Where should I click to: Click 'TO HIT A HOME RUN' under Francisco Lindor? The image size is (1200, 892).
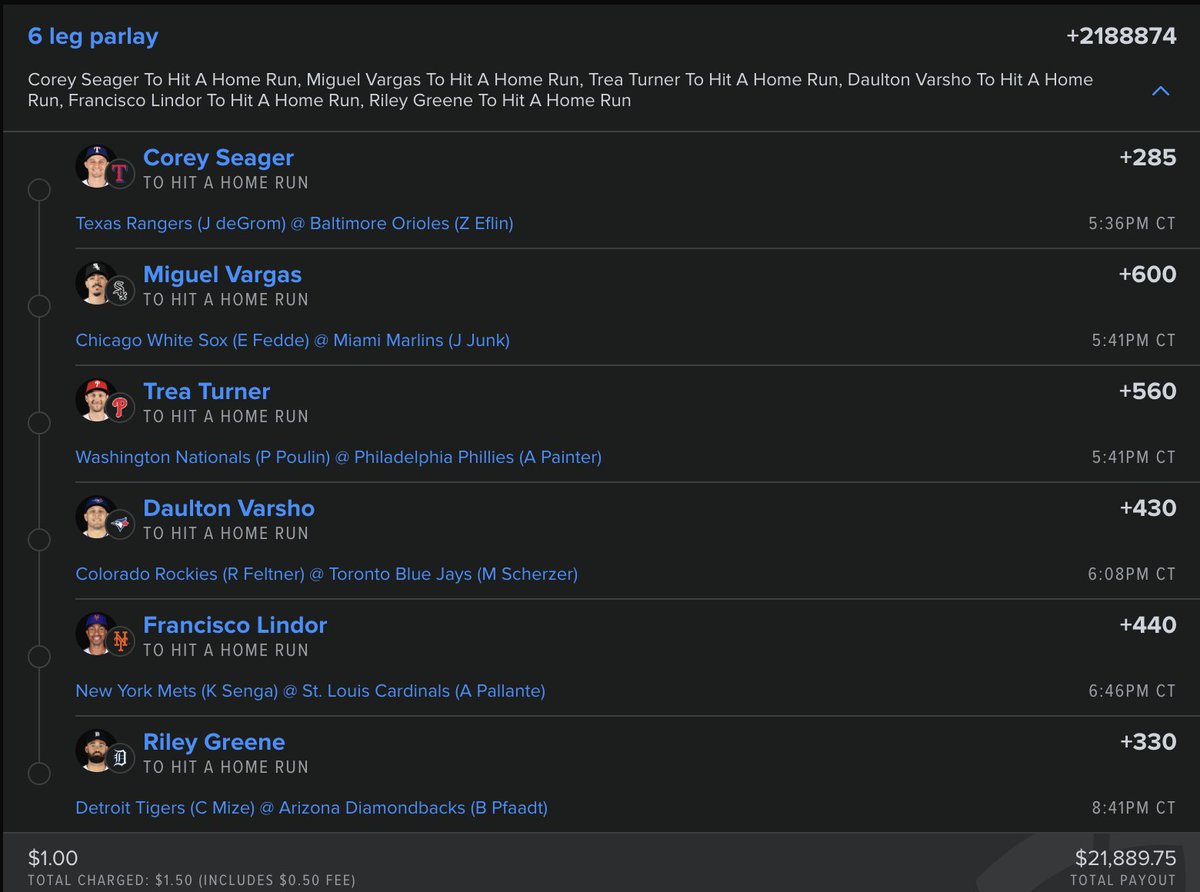[x=226, y=651]
